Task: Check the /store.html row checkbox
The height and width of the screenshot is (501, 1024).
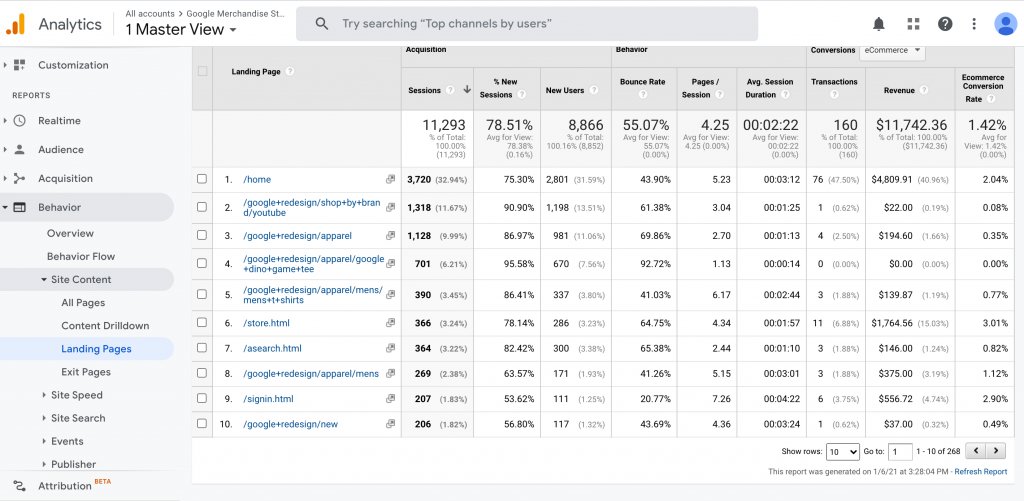Action: click(202, 323)
